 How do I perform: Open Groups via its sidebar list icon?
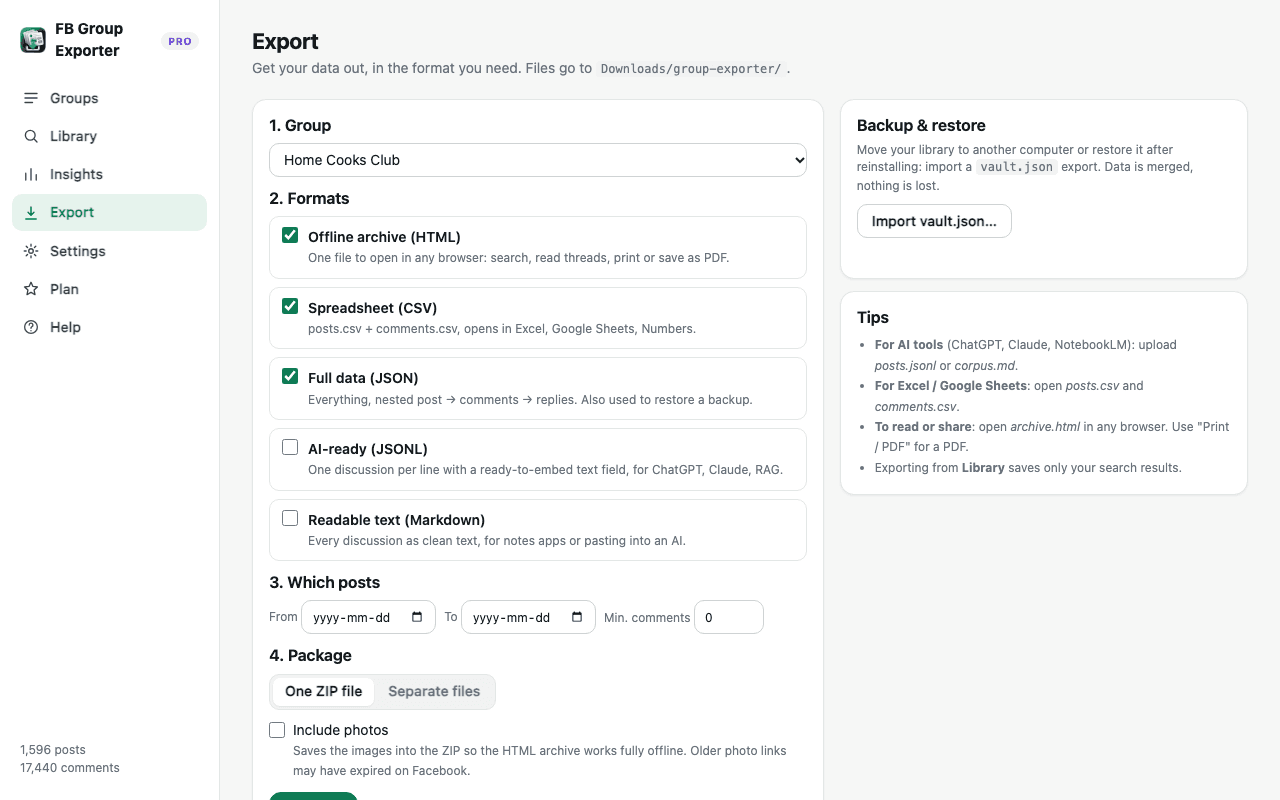click(31, 98)
